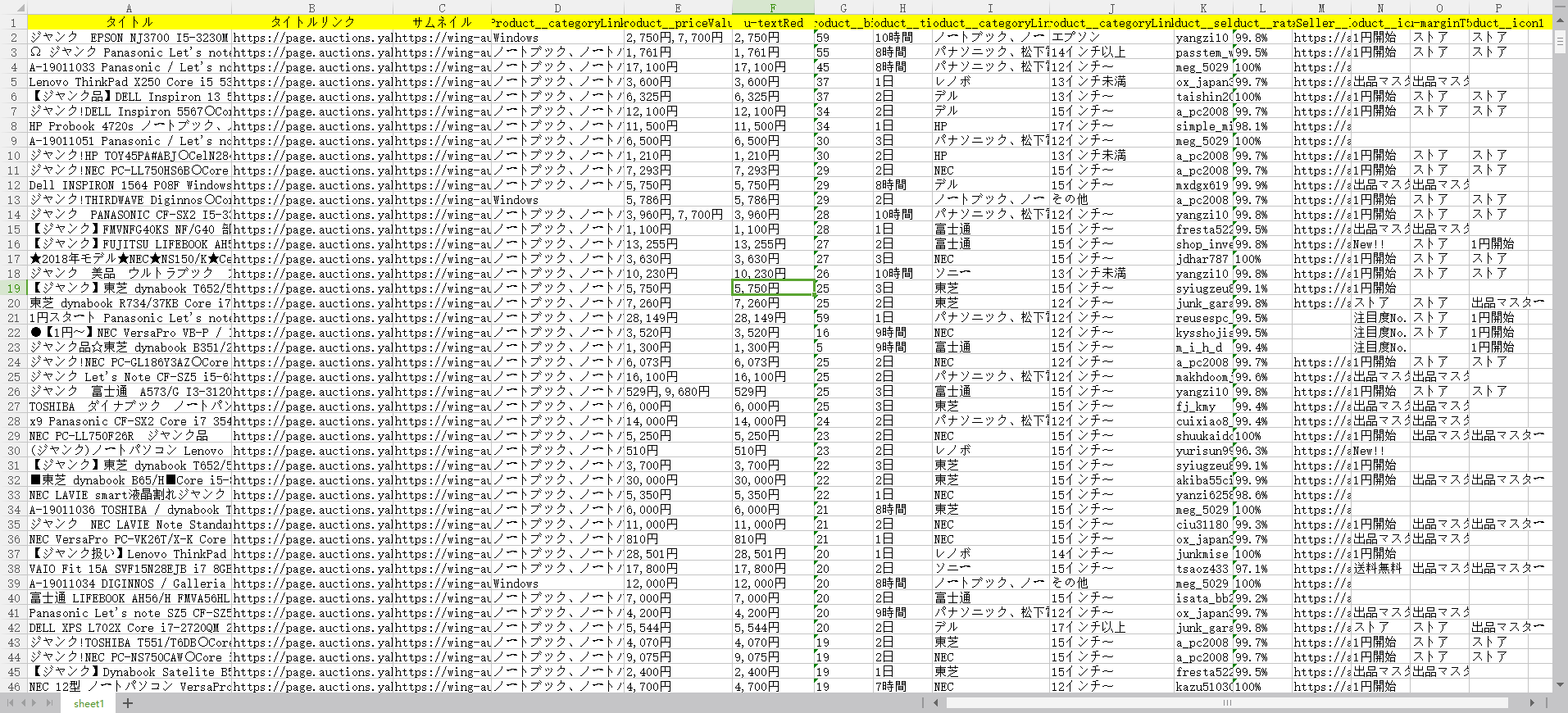
Task: Switch to the sheet1 tab
Action: [89, 703]
